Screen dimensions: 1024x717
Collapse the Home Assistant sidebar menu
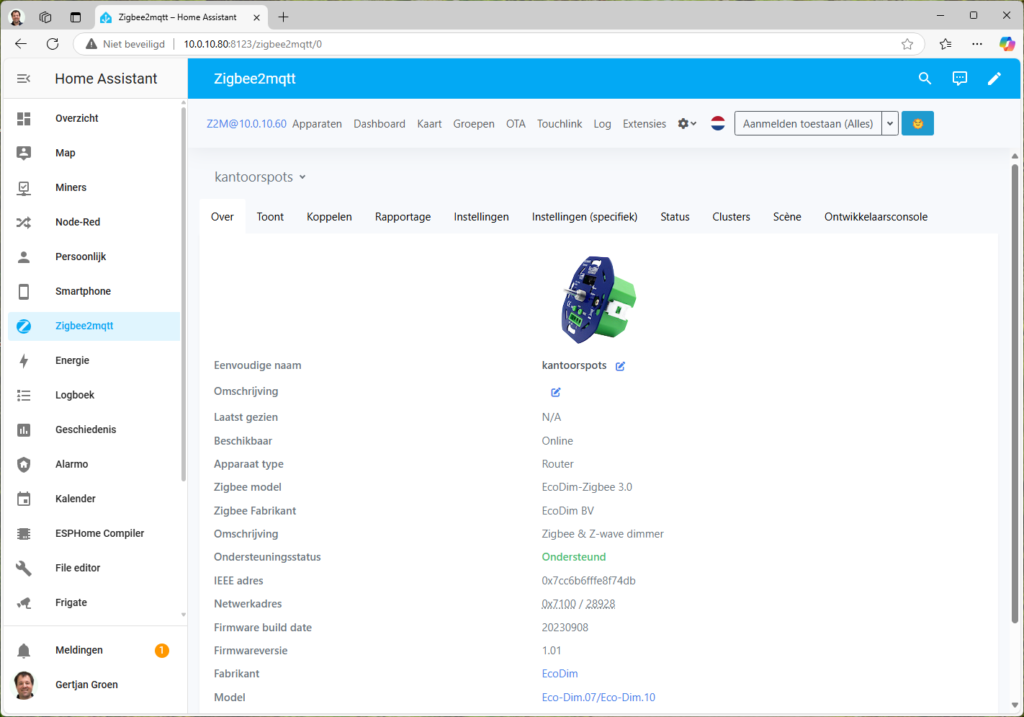click(24, 79)
